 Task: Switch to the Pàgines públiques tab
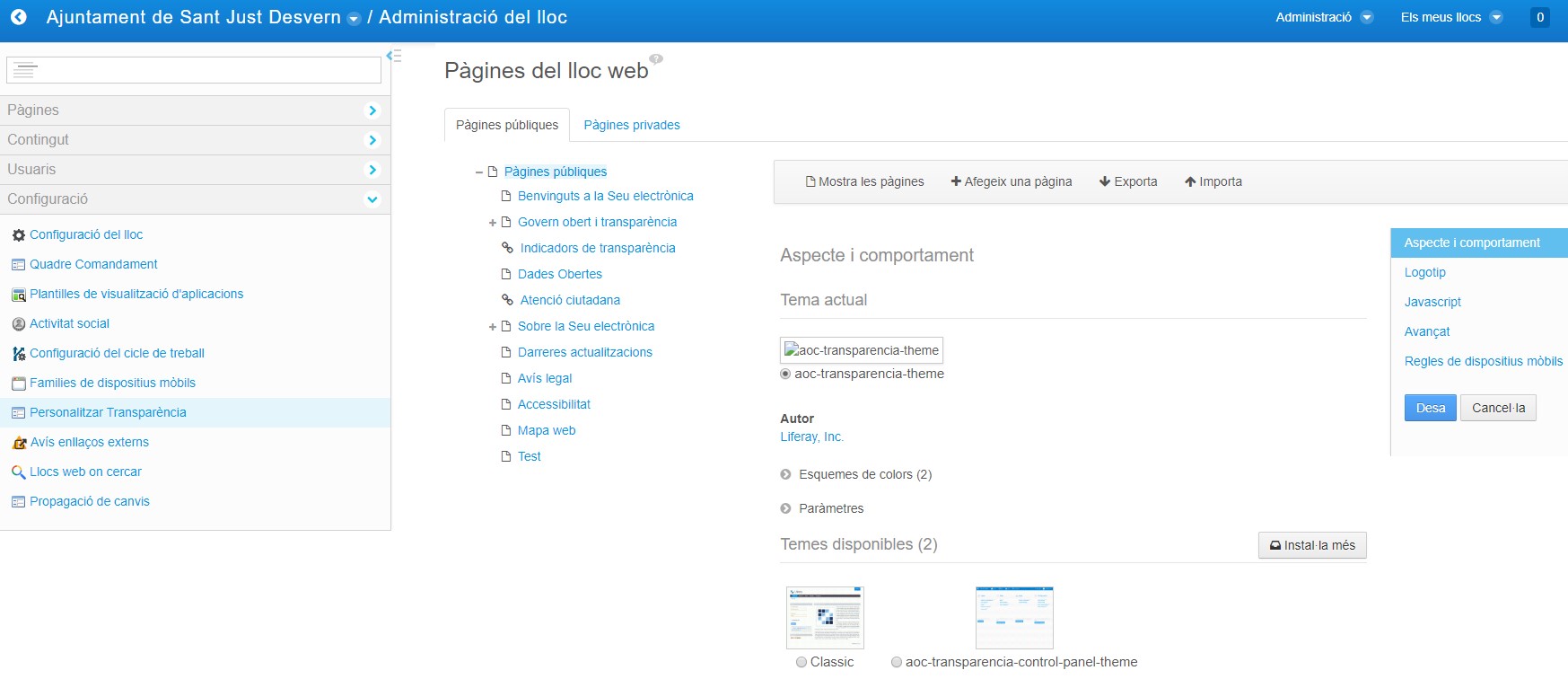[x=507, y=125]
